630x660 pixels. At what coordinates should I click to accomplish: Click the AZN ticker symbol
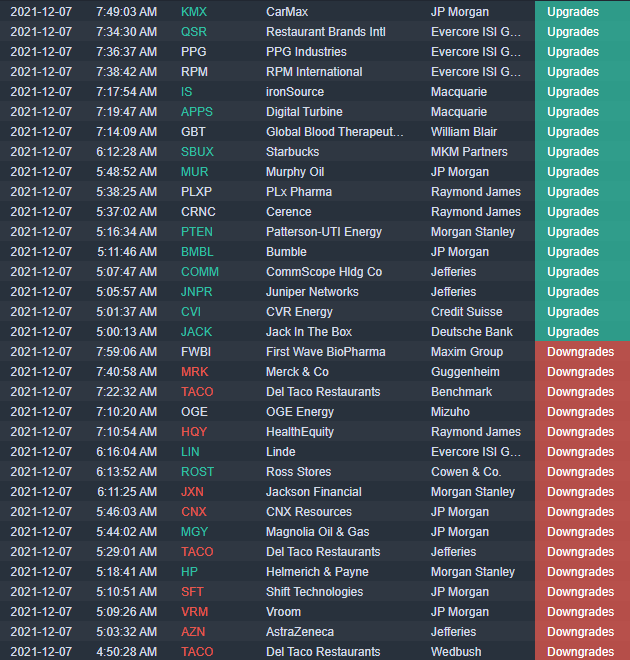point(194,632)
